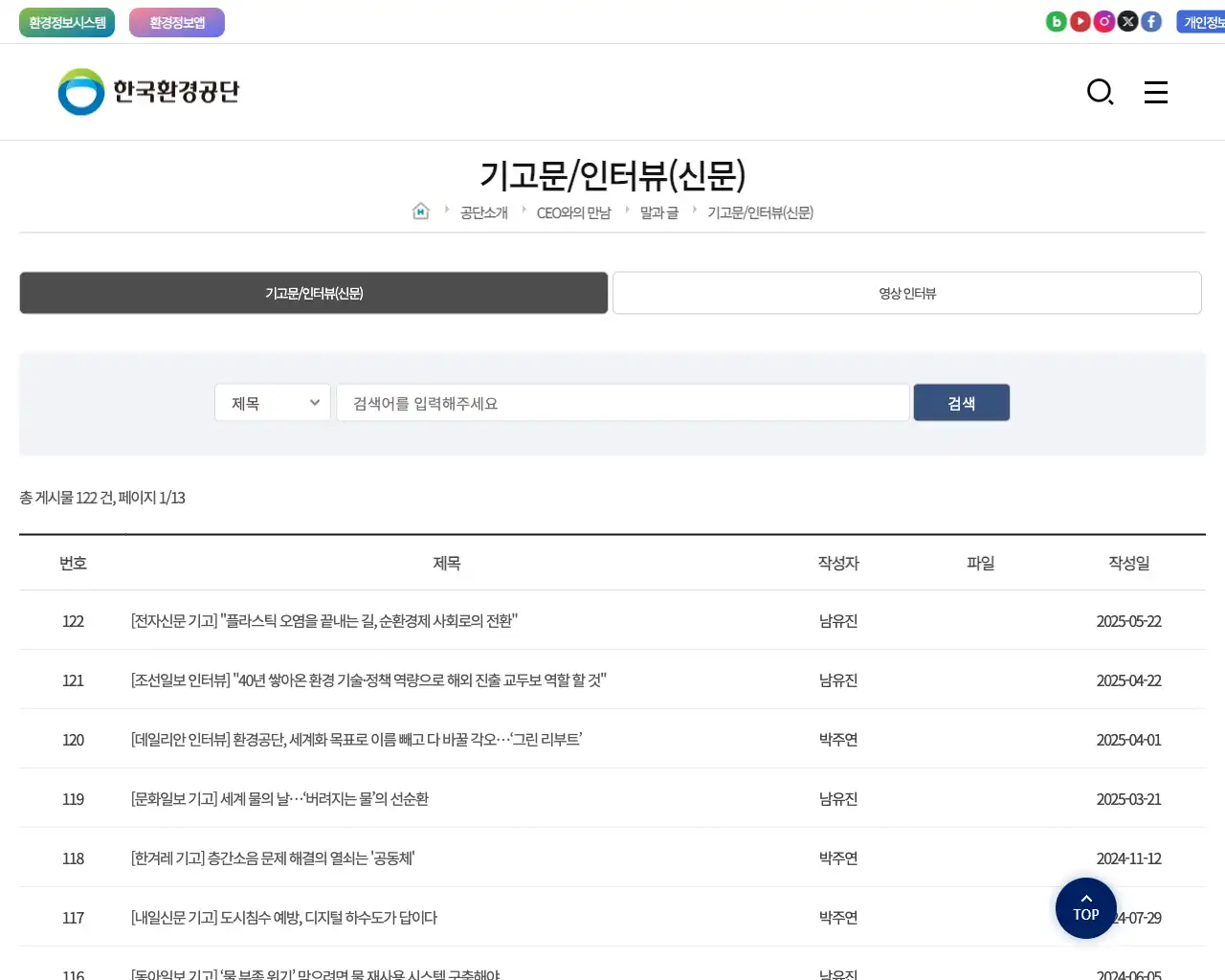Click the home icon in the breadcrumb
The image size is (1225, 980).
click(x=420, y=211)
